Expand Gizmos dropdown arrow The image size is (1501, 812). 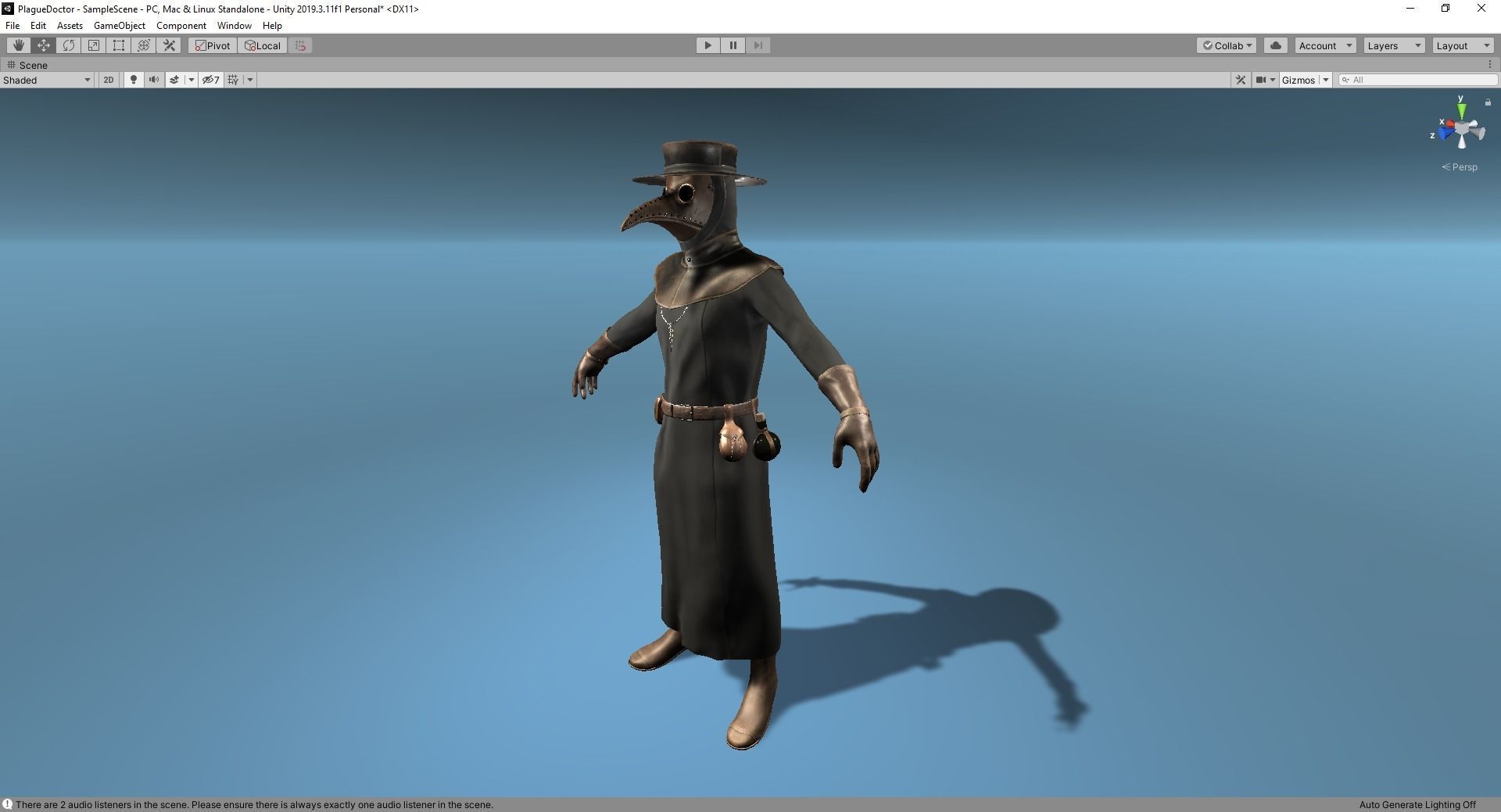point(1326,80)
